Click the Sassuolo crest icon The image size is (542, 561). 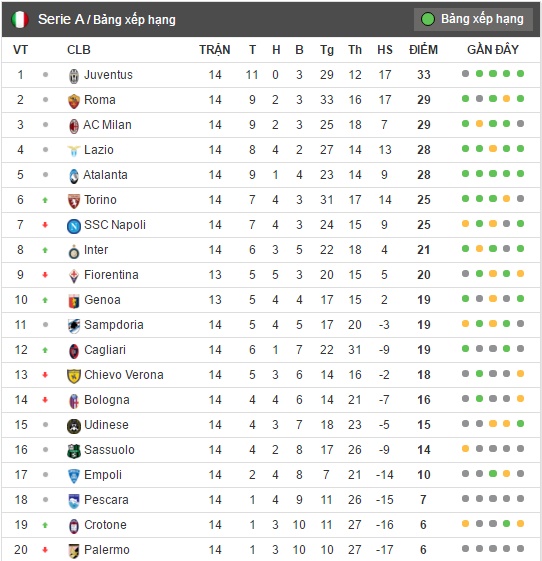(74, 451)
